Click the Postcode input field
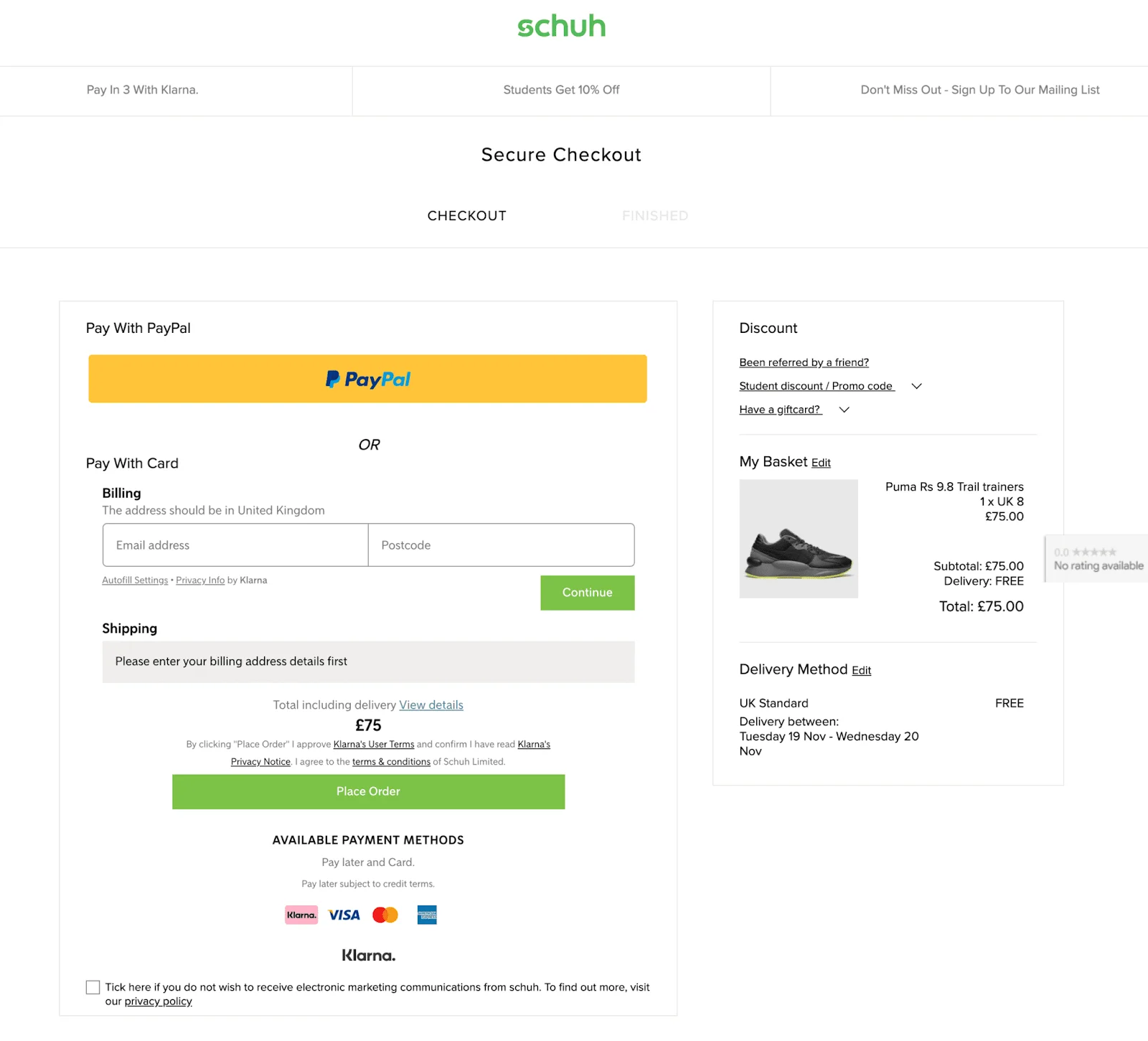The width and height of the screenshot is (1148, 1041). [501, 545]
